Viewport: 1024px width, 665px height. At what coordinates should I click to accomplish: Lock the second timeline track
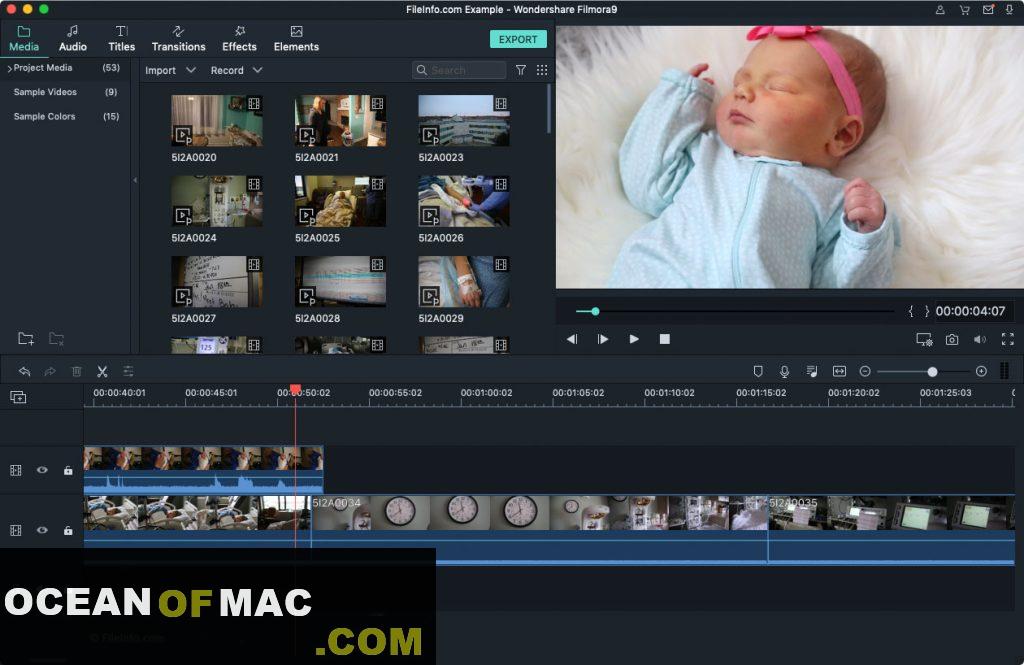point(68,530)
